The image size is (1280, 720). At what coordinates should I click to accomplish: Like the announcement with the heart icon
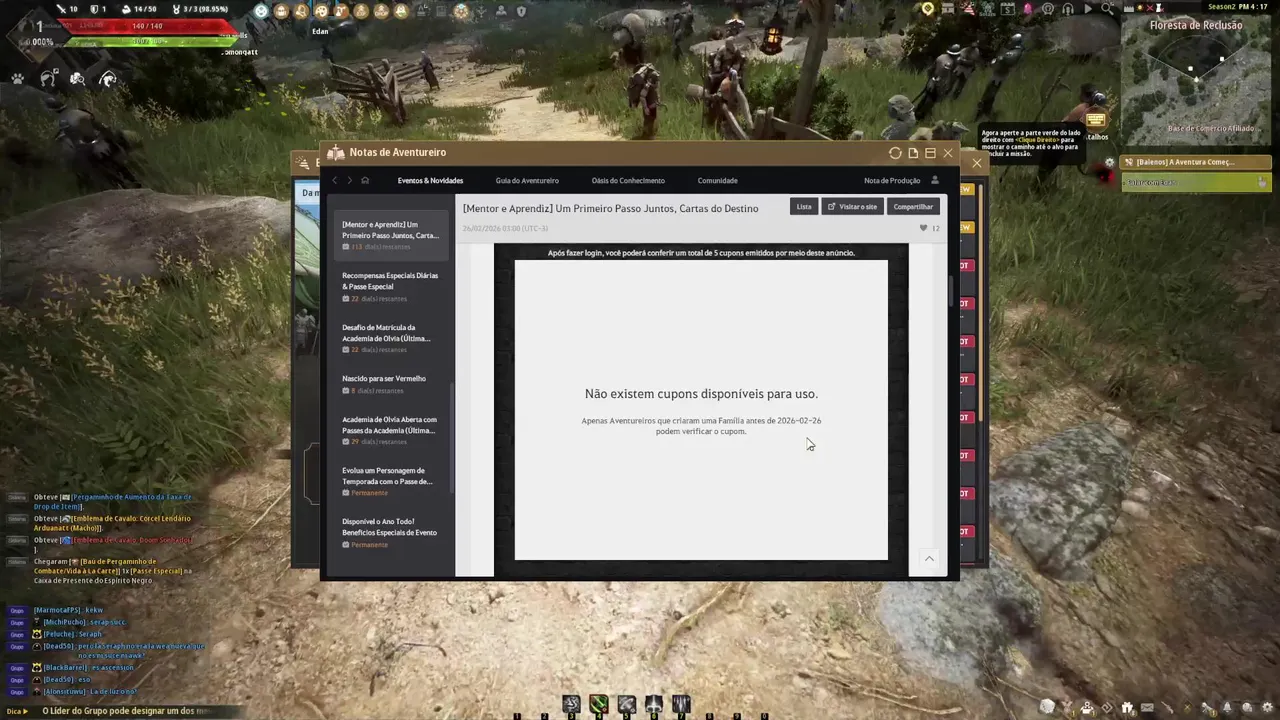click(x=923, y=228)
